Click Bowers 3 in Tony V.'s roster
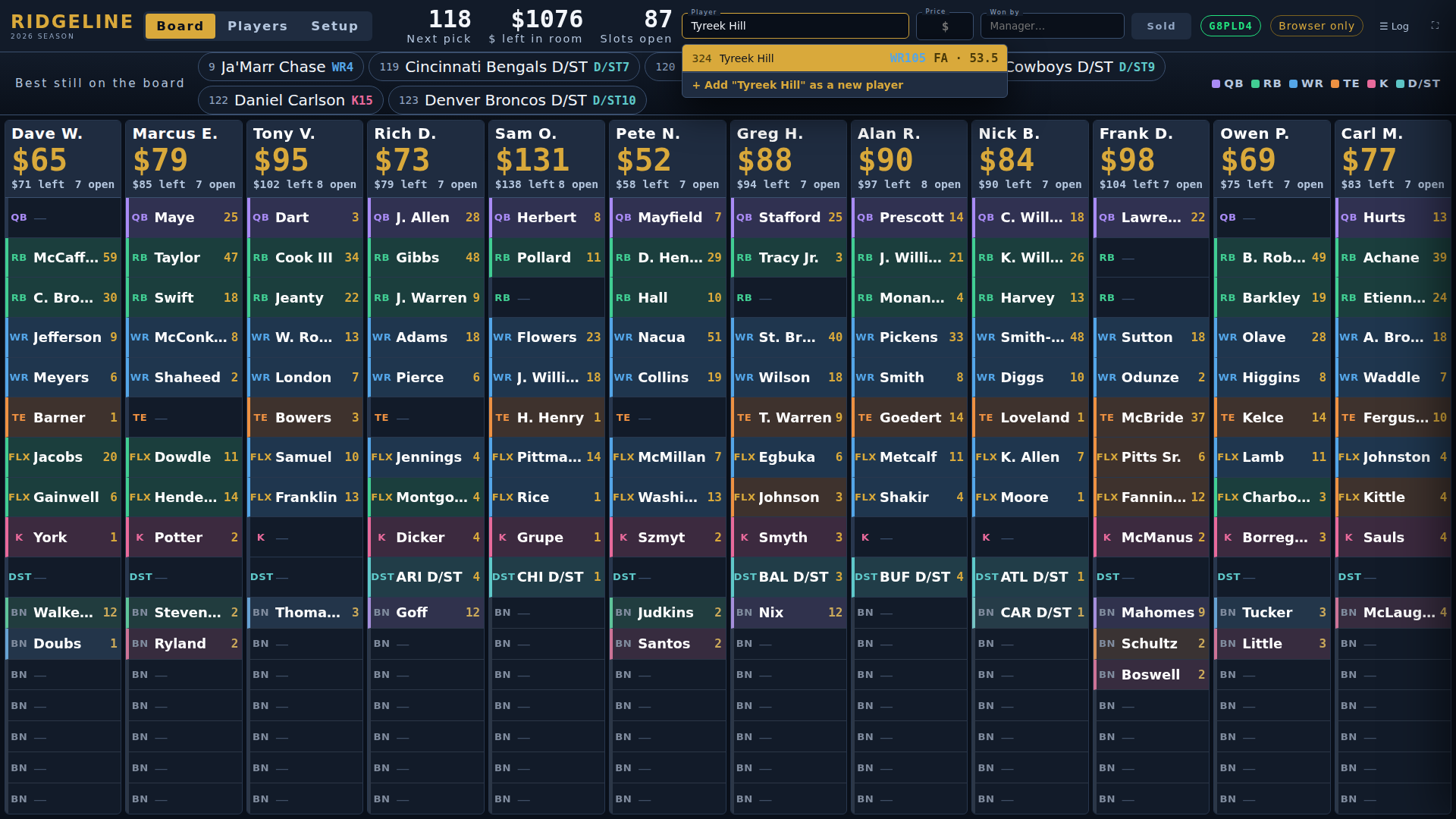Image resolution: width=1456 pixels, height=819 pixels. tap(305, 418)
